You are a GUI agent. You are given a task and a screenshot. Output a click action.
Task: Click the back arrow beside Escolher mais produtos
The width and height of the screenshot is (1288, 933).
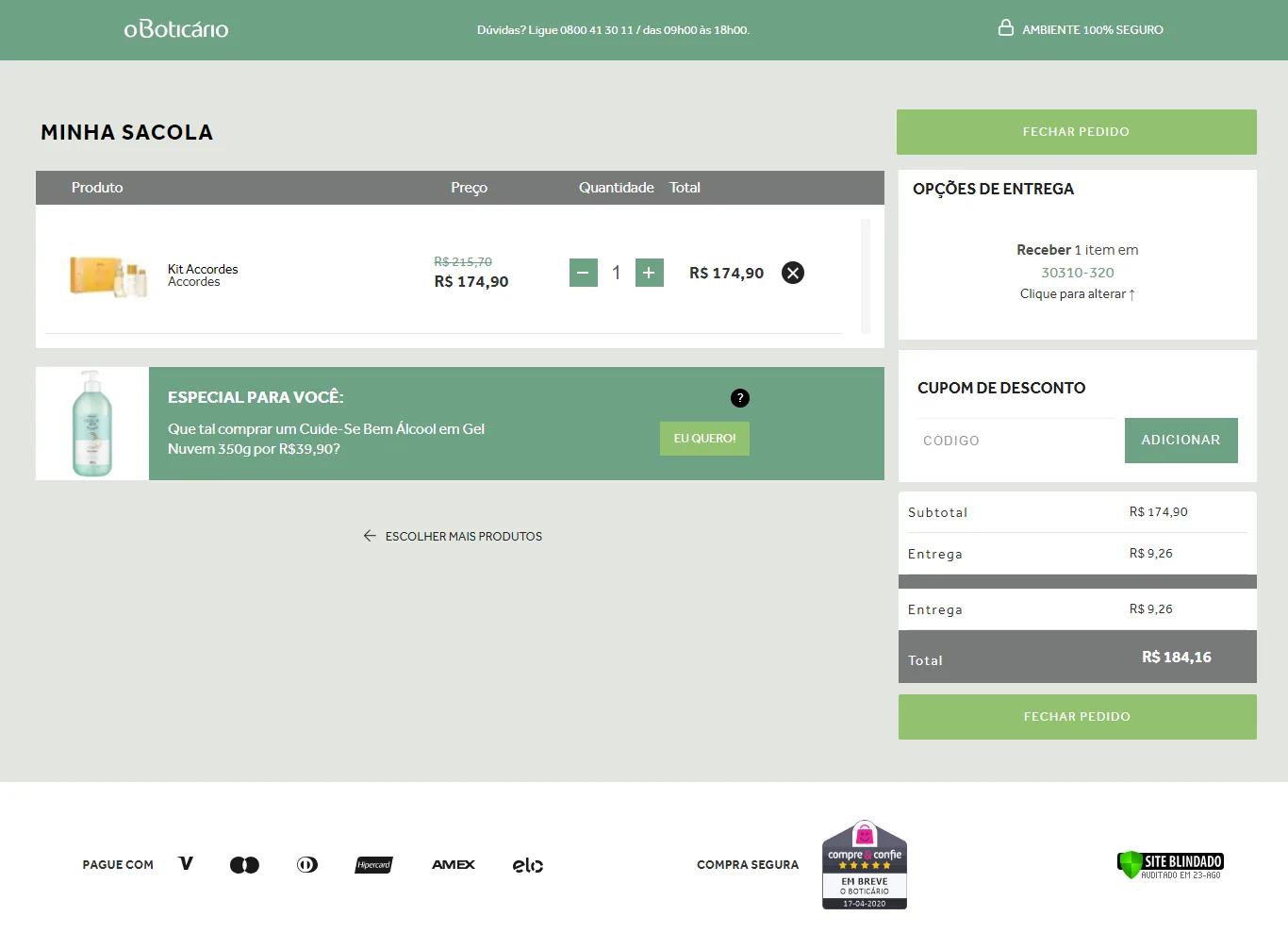pyautogui.click(x=370, y=536)
